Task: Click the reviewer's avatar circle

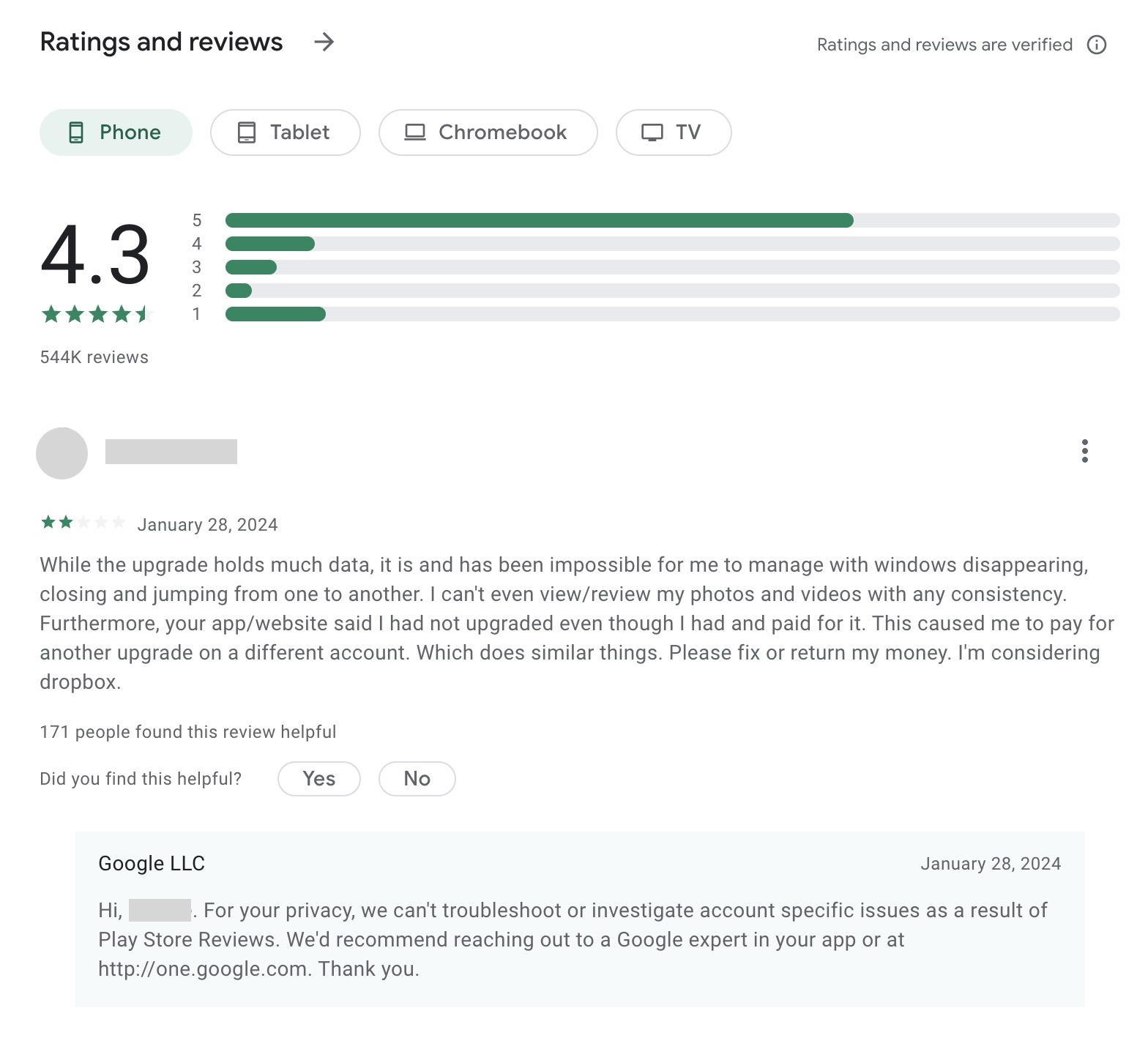Action: coord(62,452)
